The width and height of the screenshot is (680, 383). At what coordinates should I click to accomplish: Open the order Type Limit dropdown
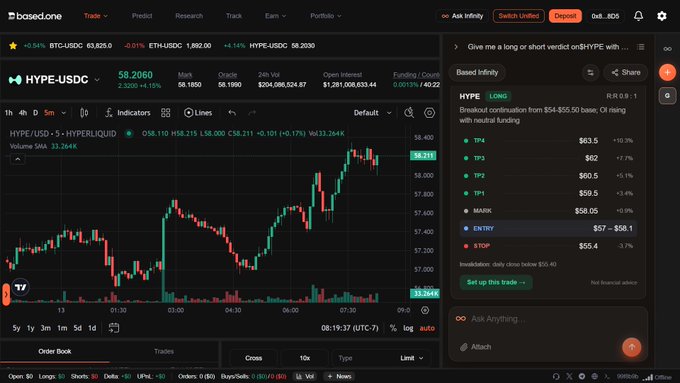point(381,358)
